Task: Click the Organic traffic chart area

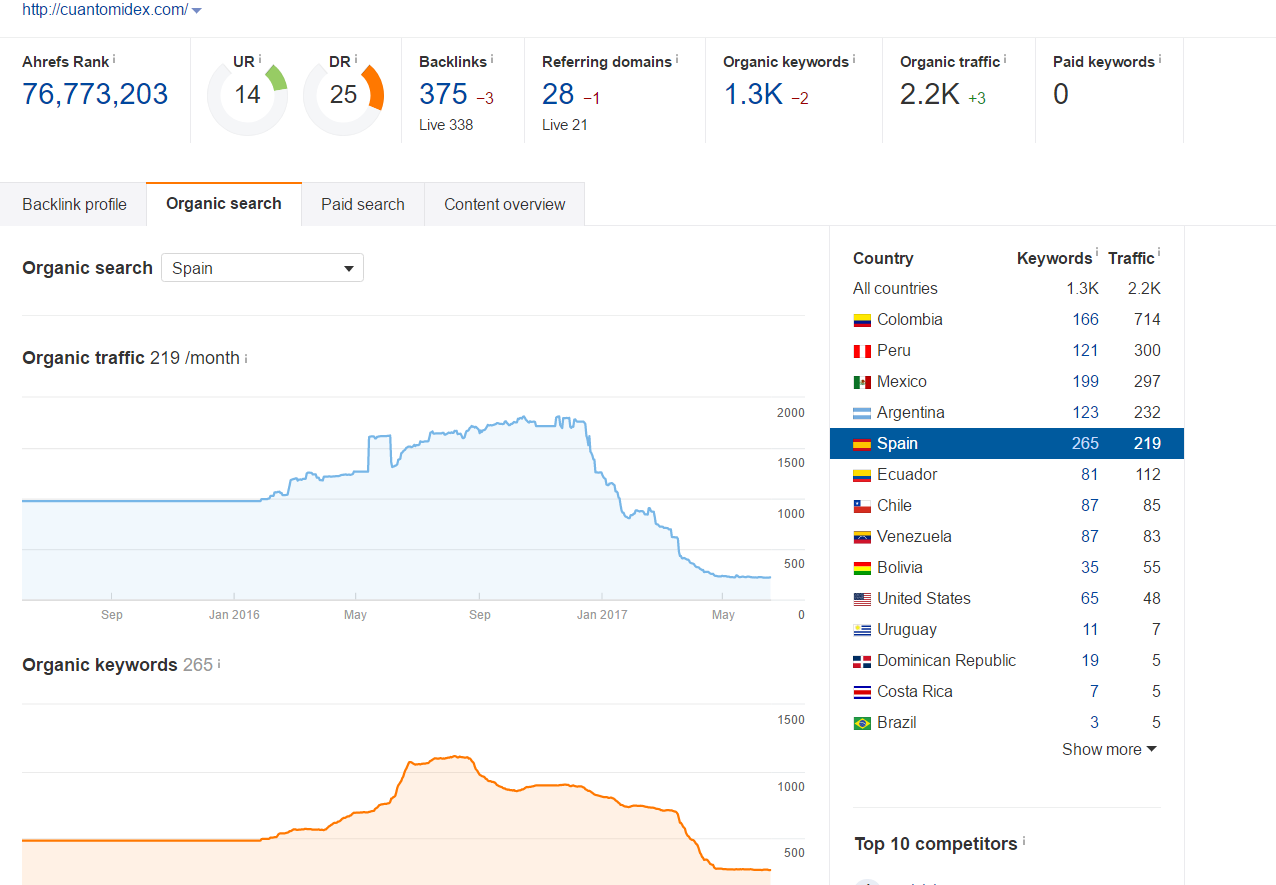Action: tap(396, 498)
